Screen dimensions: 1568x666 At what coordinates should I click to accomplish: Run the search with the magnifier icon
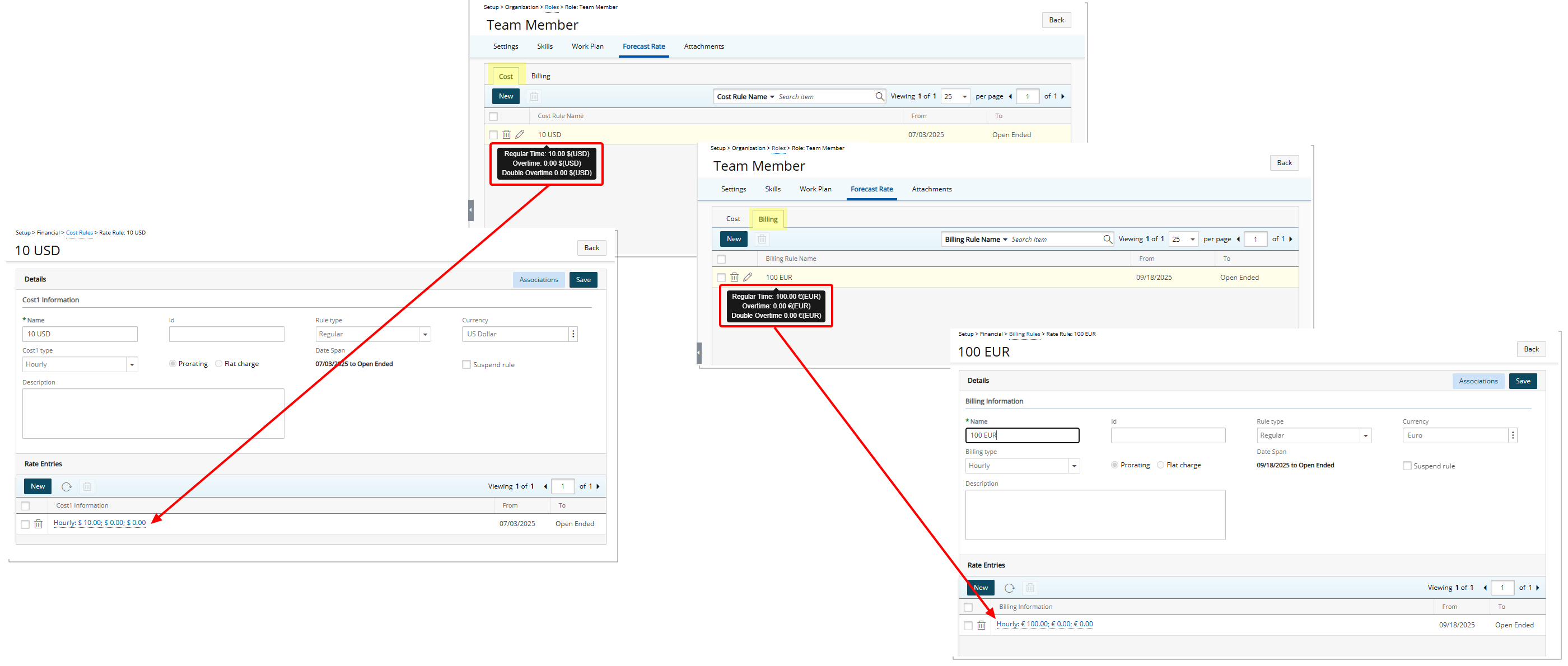pyautogui.click(x=879, y=96)
